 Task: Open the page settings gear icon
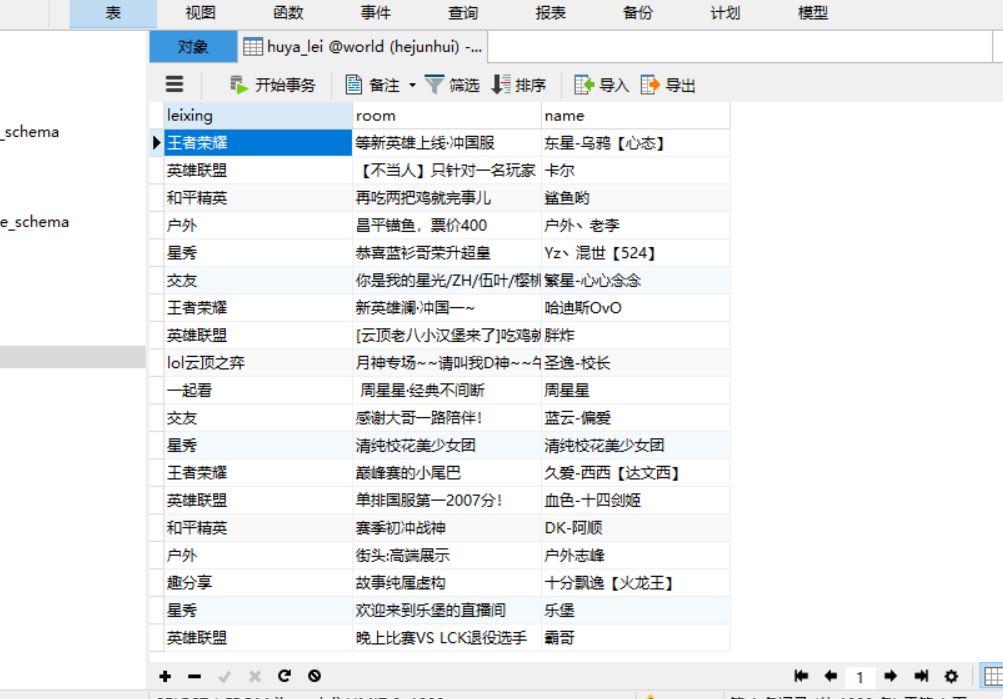[x=951, y=676]
